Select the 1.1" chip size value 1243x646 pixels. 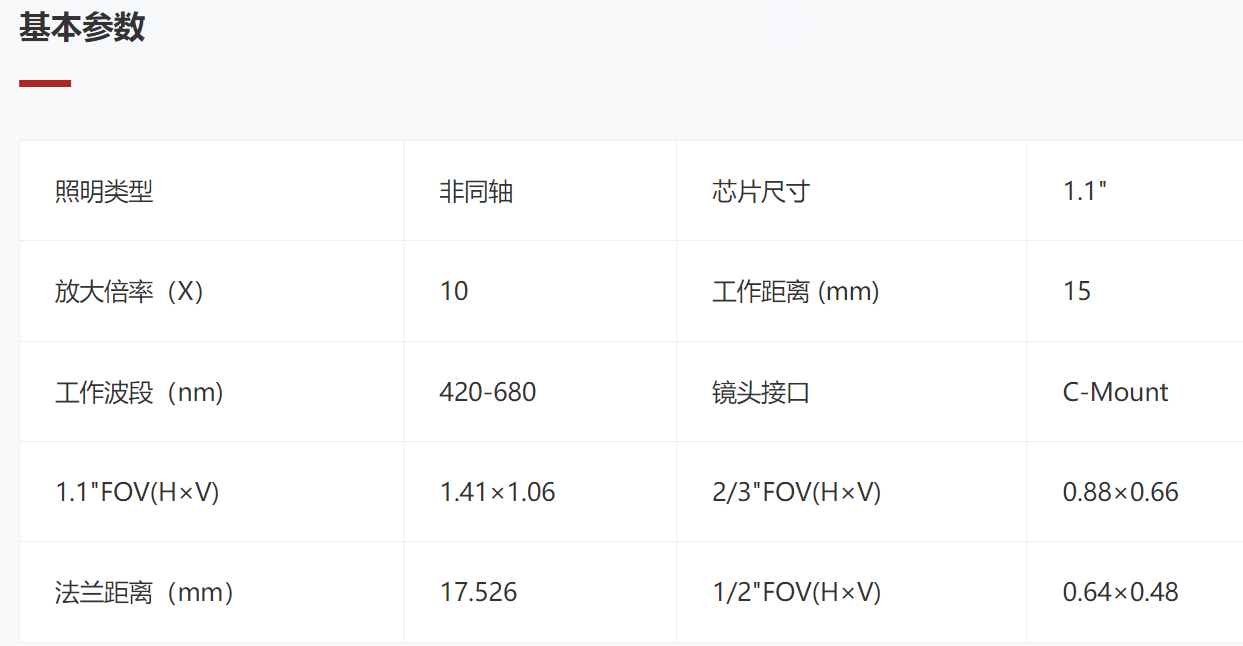click(1085, 191)
